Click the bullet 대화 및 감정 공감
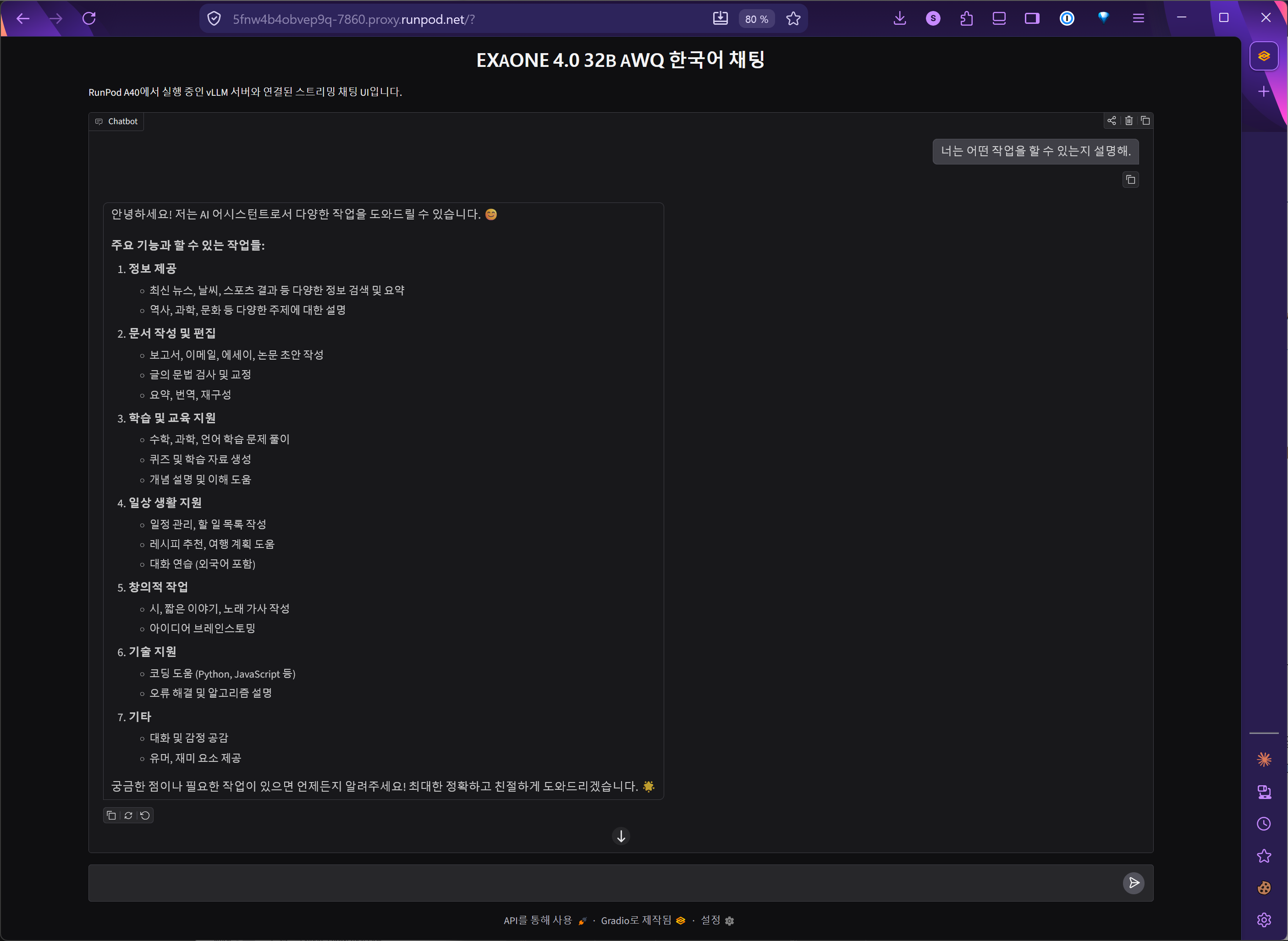The height and width of the screenshot is (941, 1288). [189, 738]
